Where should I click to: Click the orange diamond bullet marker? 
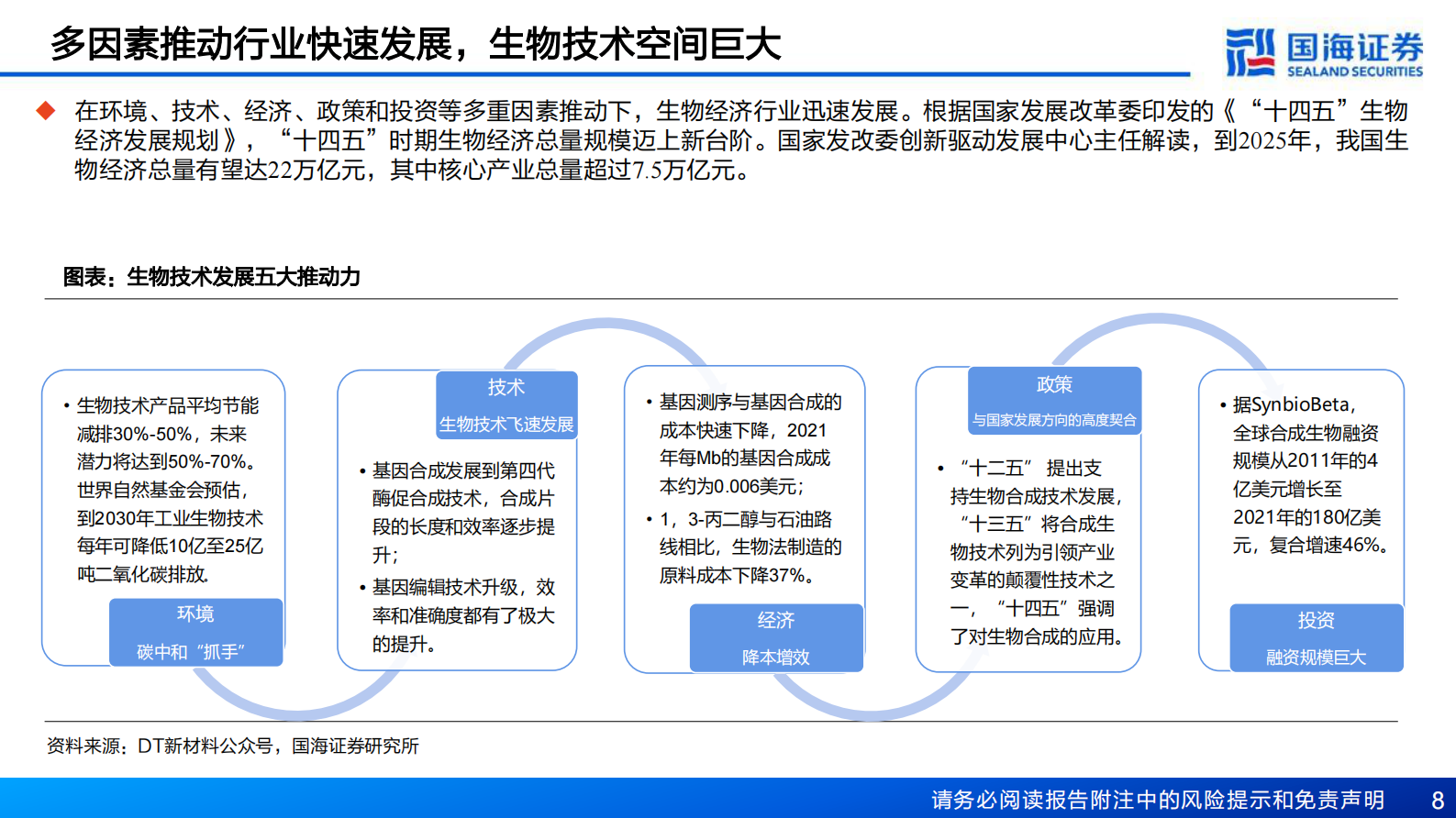click(45, 111)
